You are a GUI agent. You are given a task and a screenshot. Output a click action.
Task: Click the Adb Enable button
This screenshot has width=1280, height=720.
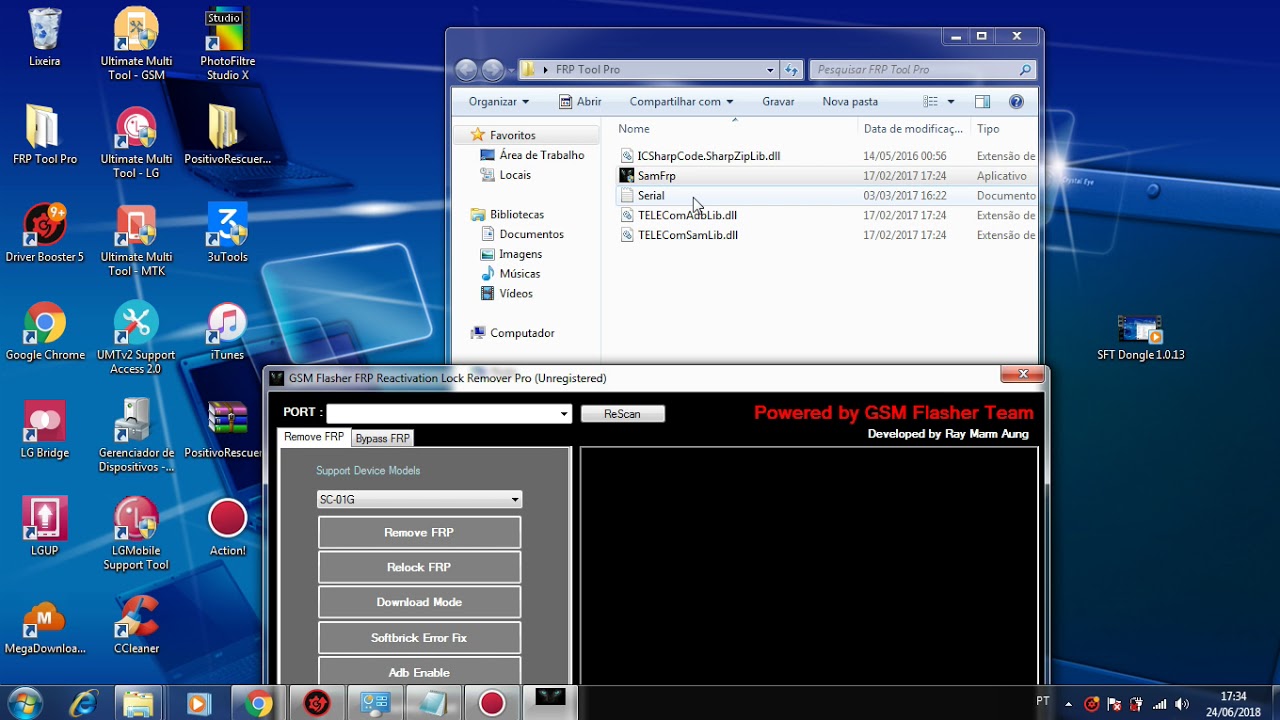pyautogui.click(x=419, y=672)
